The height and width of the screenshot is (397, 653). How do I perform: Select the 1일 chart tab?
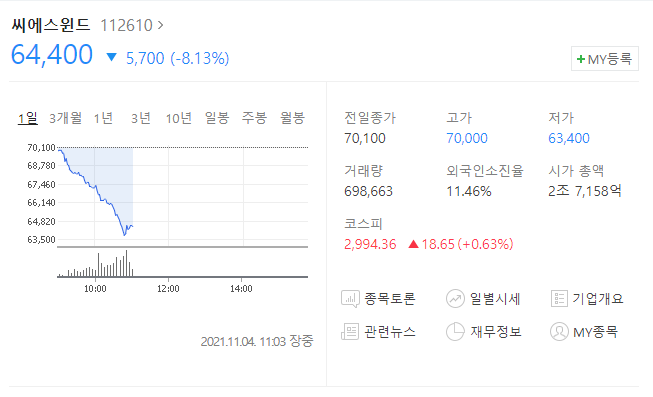(x=27, y=118)
